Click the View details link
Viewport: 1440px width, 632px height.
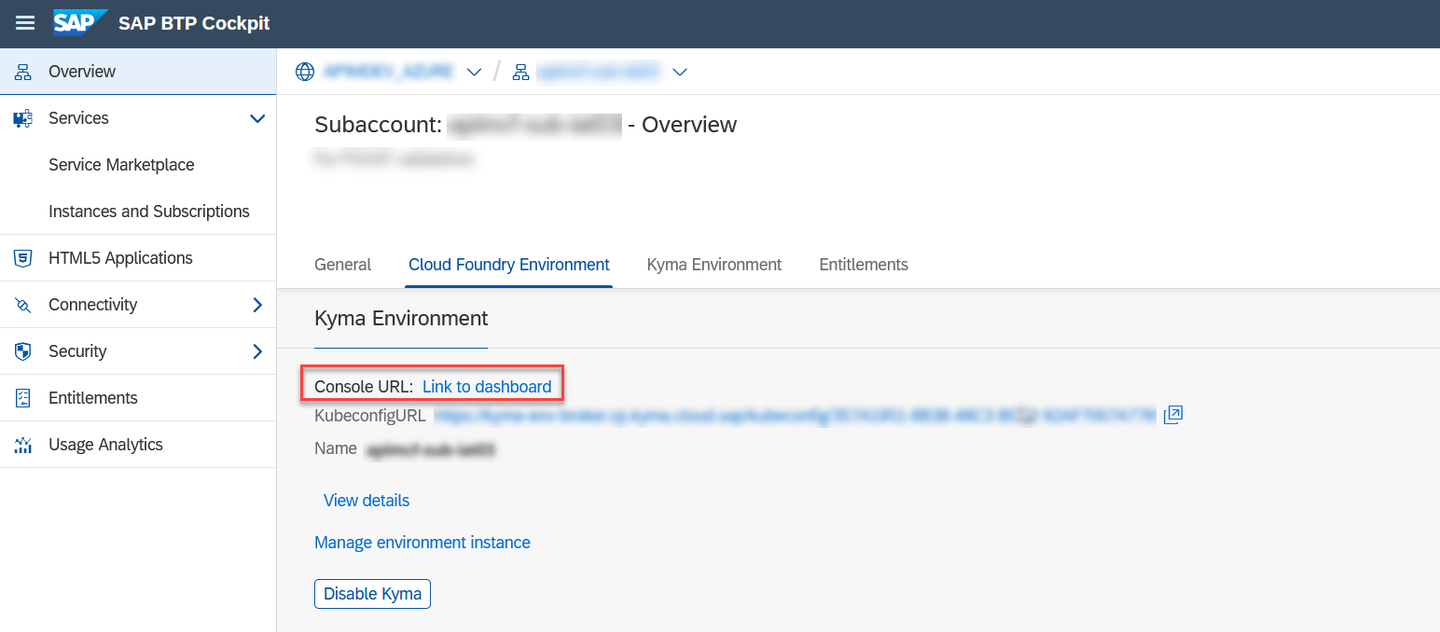click(366, 500)
